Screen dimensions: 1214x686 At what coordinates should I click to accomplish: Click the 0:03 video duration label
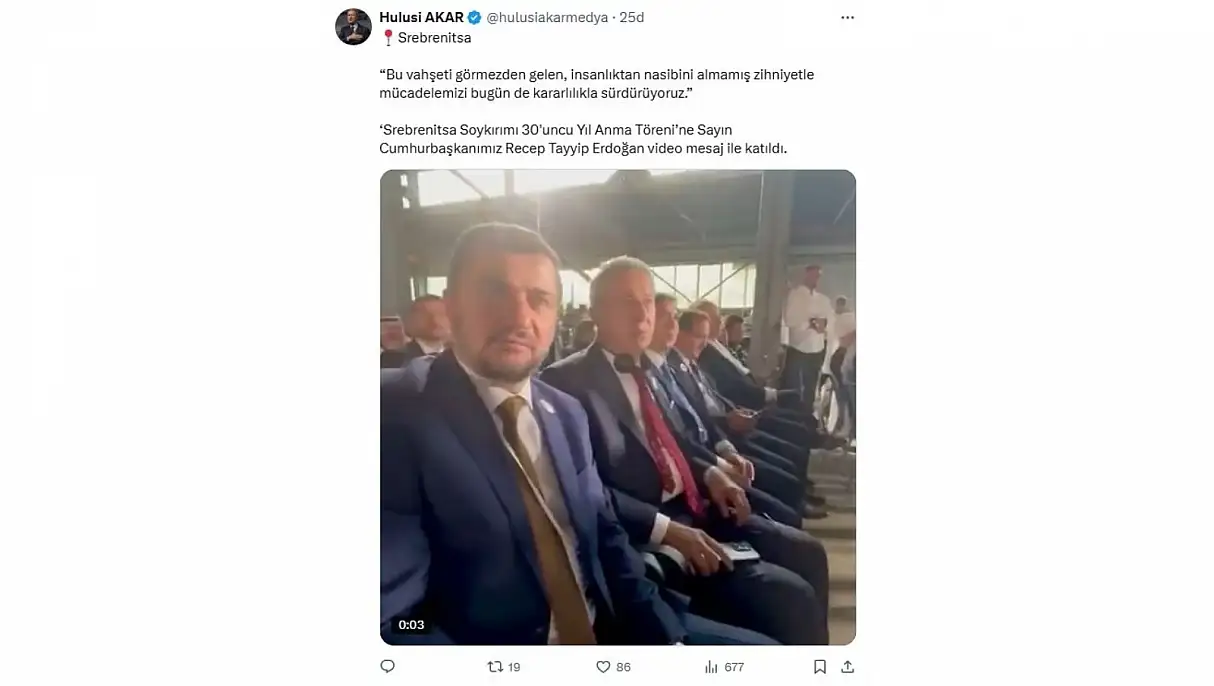(411, 625)
